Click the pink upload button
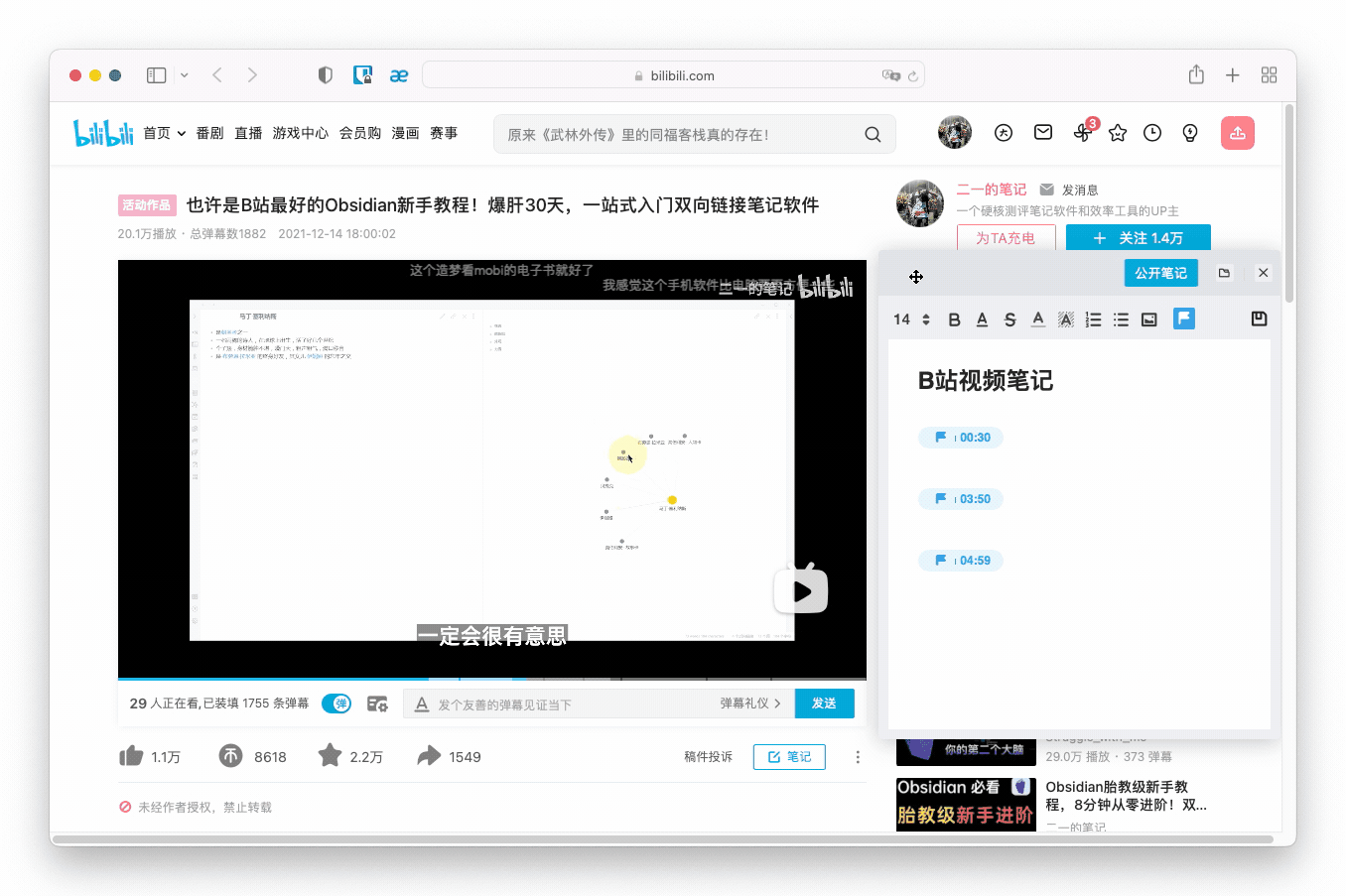Image resolution: width=1346 pixels, height=896 pixels. 1238,133
